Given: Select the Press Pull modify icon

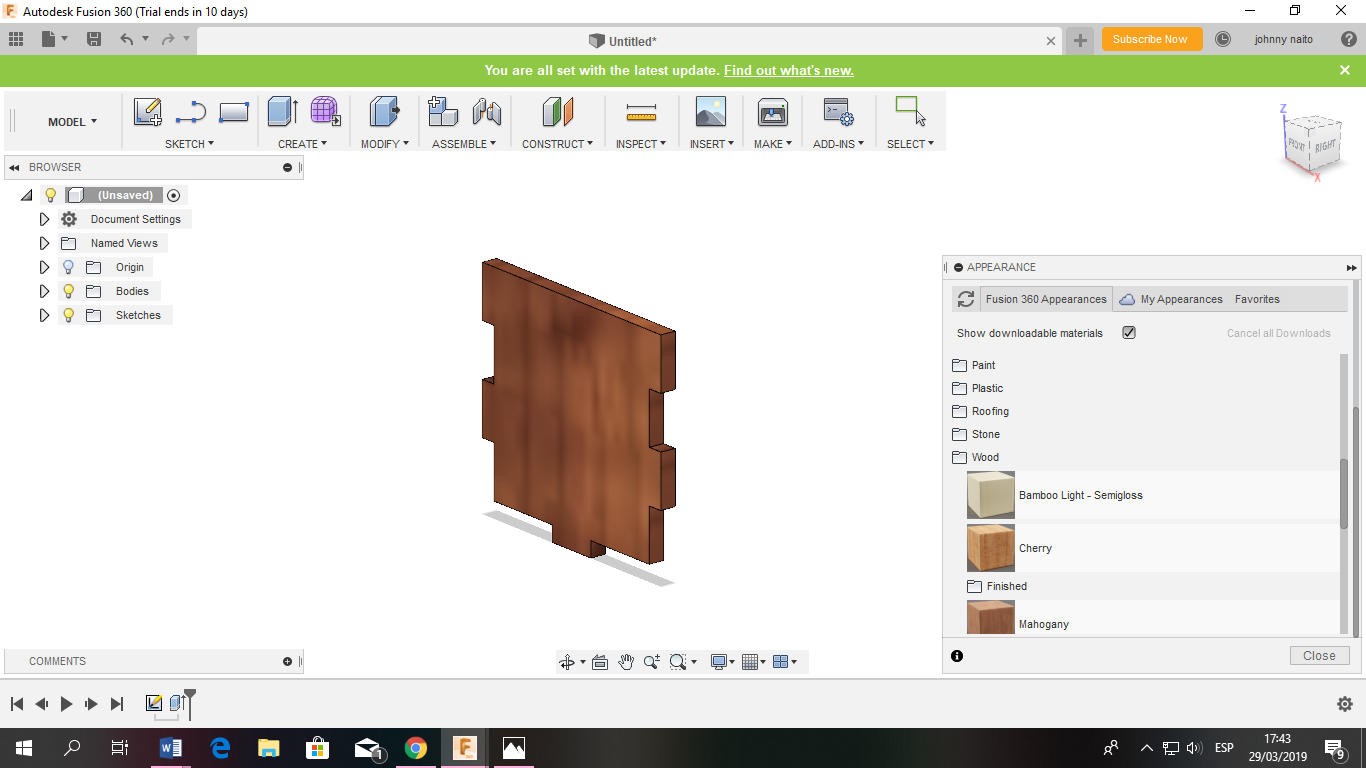Looking at the screenshot, I should tap(384, 111).
